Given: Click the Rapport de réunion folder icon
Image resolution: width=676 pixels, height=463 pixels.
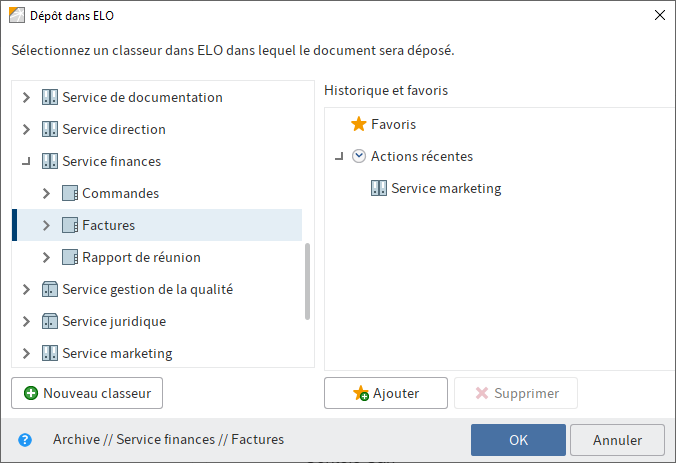Looking at the screenshot, I should point(70,257).
